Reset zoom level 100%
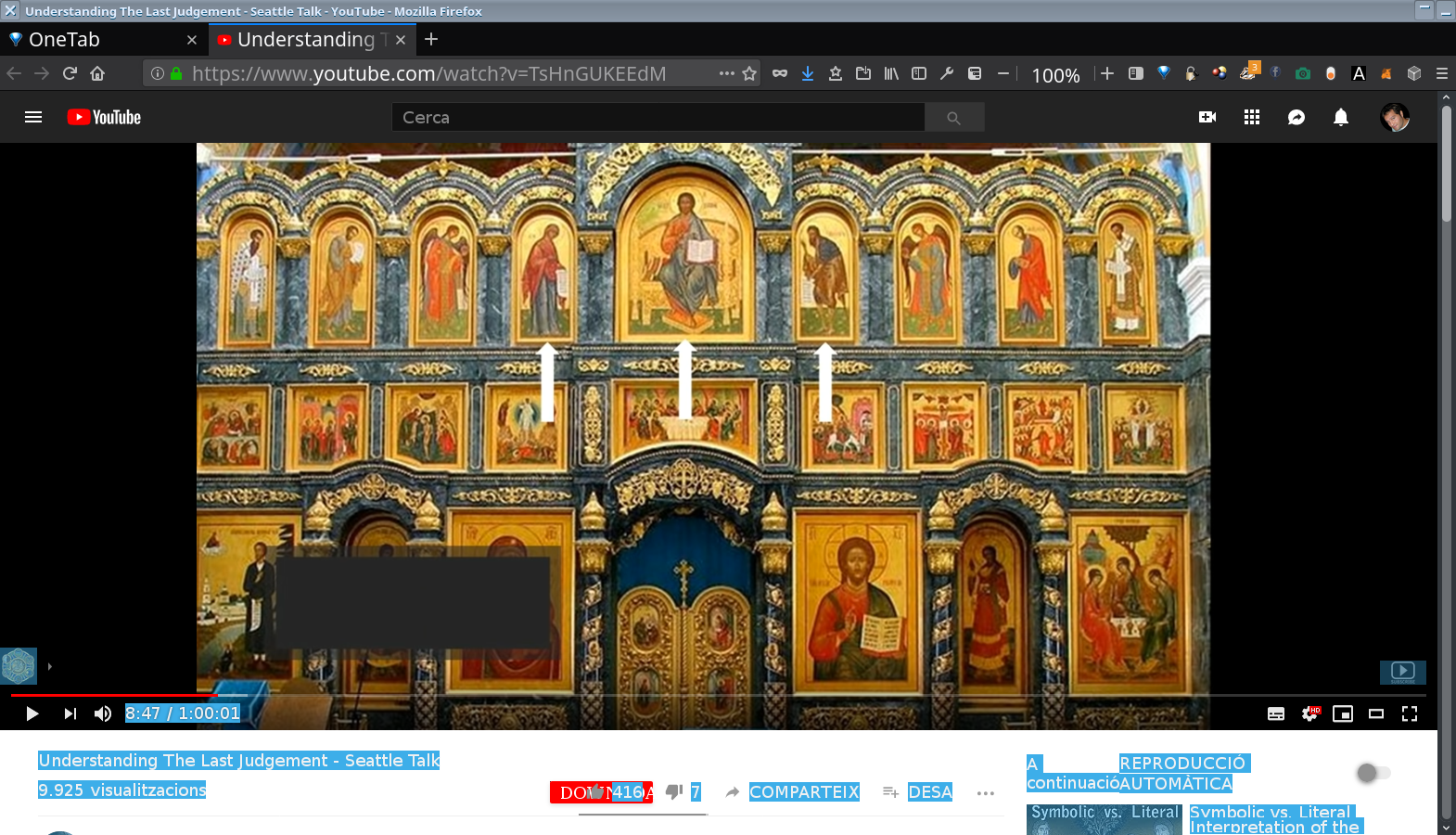 pyautogui.click(x=1055, y=75)
